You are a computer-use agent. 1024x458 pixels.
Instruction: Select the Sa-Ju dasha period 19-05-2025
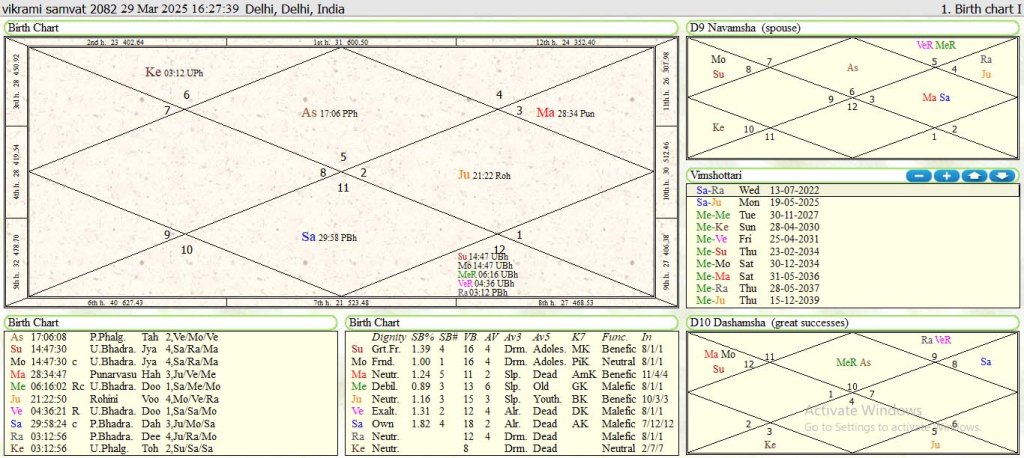(x=760, y=201)
